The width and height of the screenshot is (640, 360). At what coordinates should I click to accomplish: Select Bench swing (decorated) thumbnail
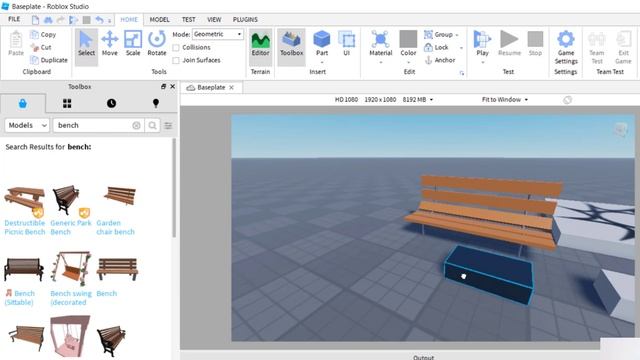(71, 268)
